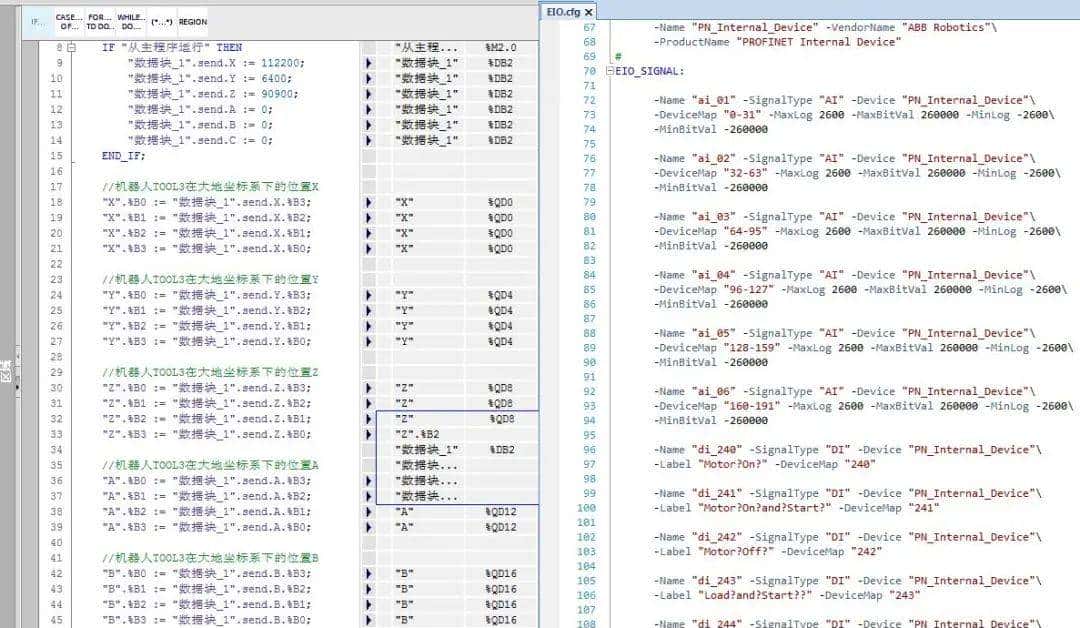Viewport: 1080px width, 628px height.
Task: Collapse the IF block at line 8
Action: coord(71,48)
